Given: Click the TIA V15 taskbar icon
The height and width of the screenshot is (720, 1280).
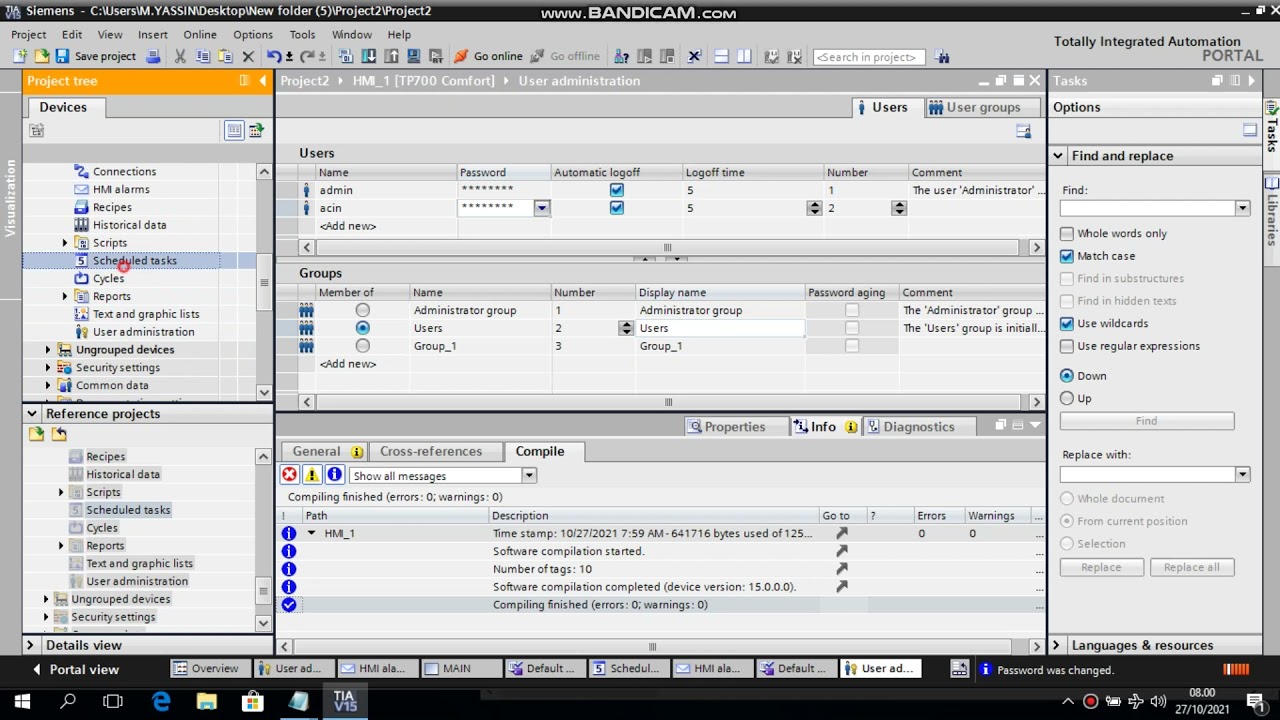Looking at the screenshot, I should point(345,702).
